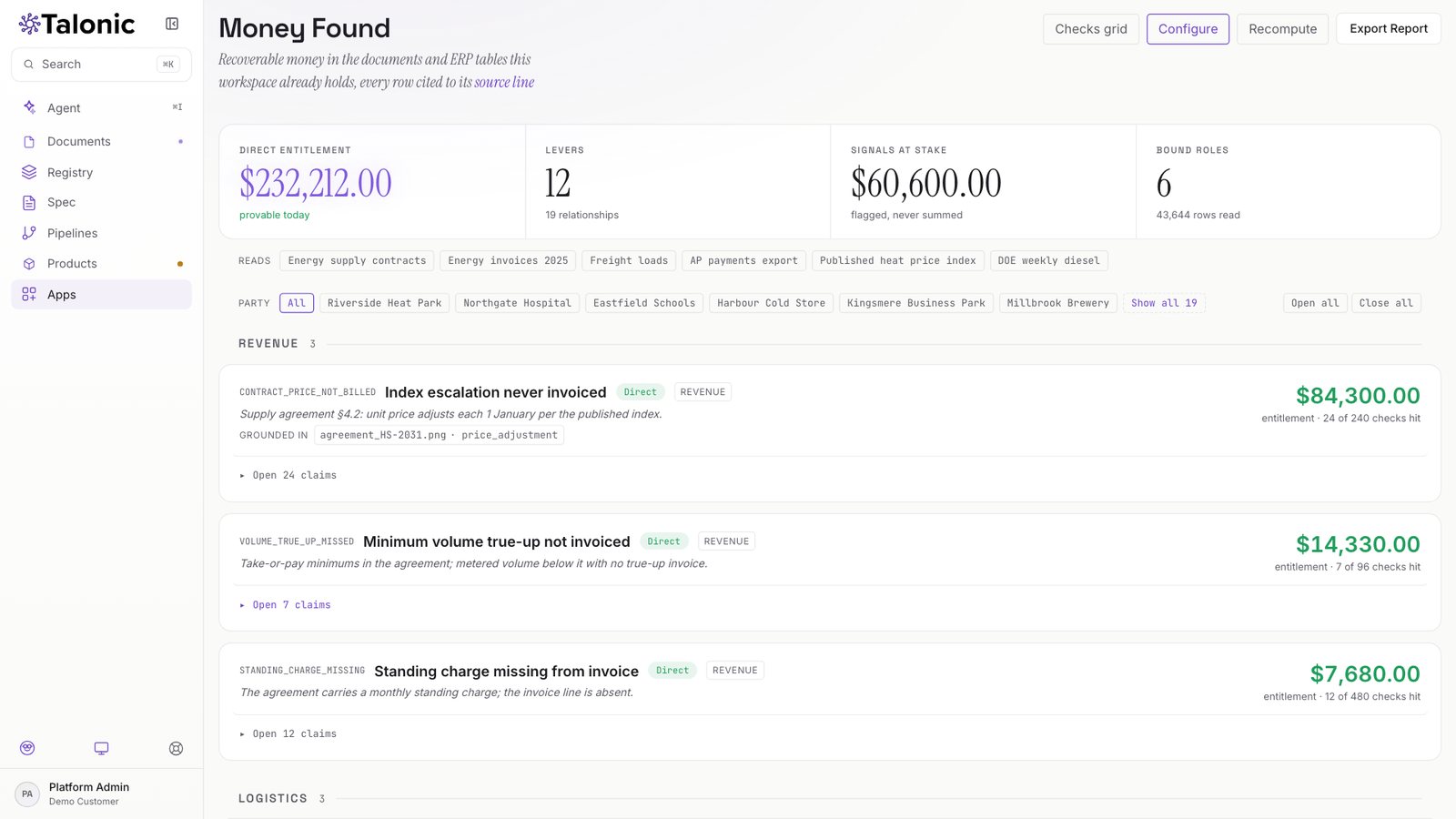Filter by Riverside Heat Park
Image resolution: width=1456 pixels, height=819 pixels.
tap(384, 303)
